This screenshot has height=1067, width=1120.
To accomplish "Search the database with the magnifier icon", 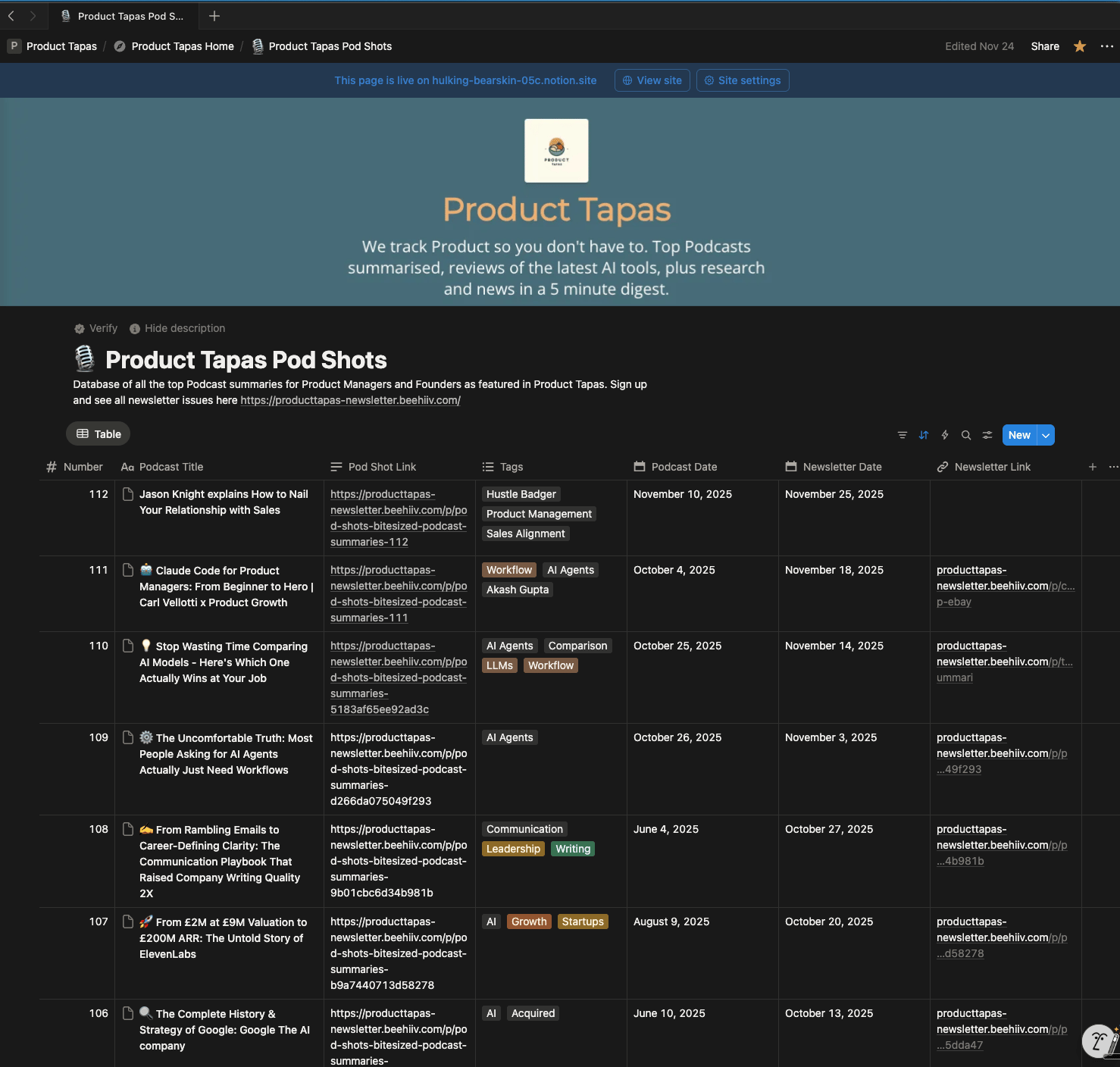I will click(x=966, y=435).
